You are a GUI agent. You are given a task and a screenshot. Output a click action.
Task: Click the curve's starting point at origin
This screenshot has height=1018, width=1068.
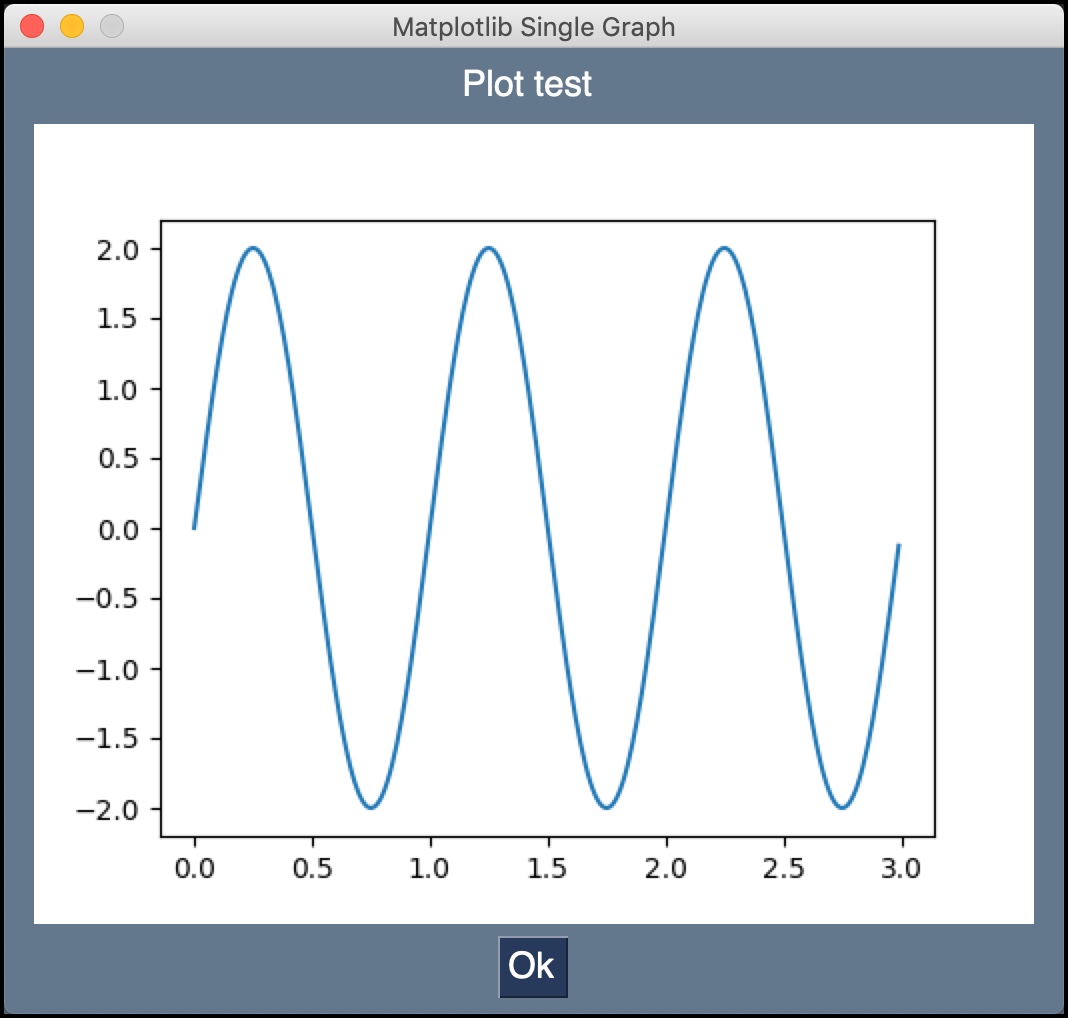pyautogui.click(x=195, y=528)
